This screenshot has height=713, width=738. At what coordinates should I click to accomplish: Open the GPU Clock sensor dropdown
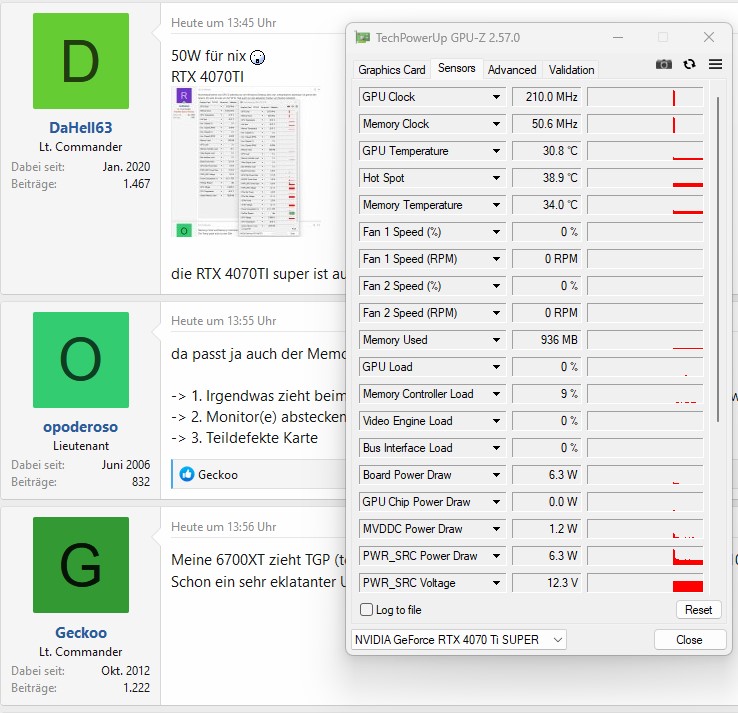tap(496, 97)
